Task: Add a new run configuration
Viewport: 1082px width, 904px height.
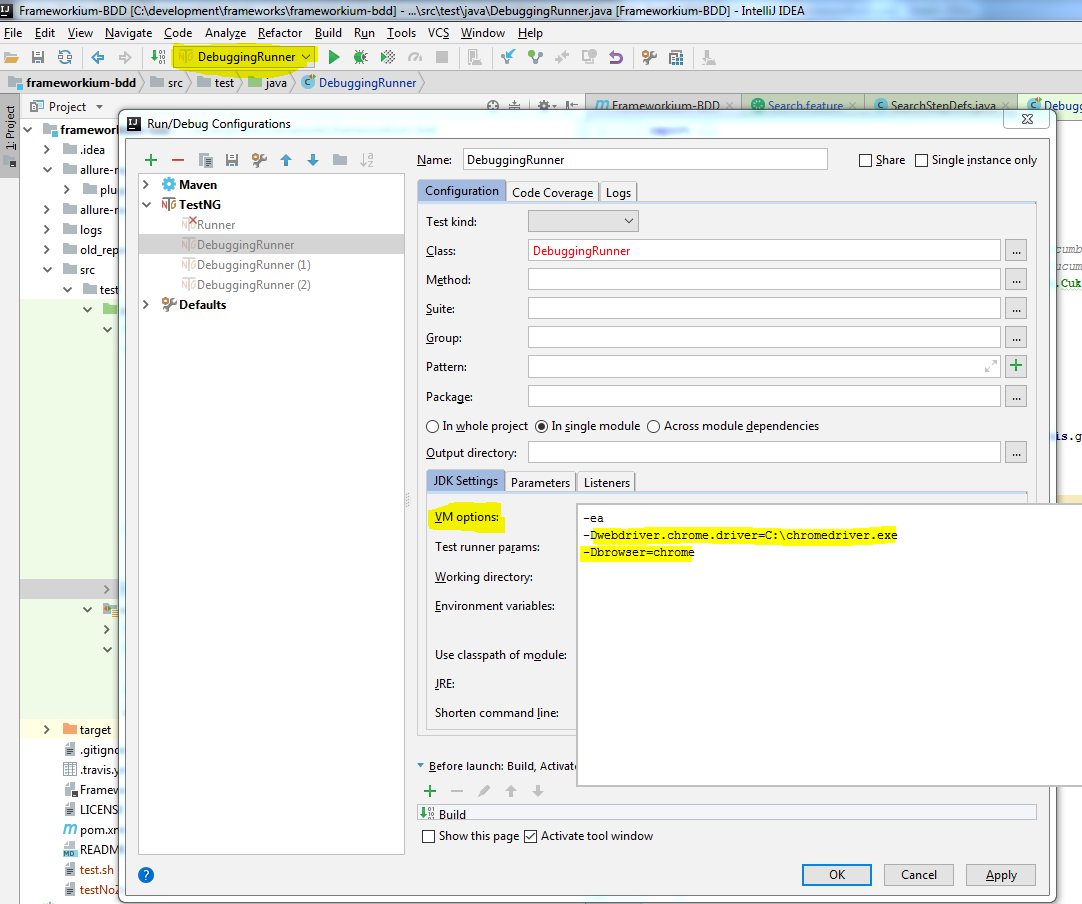Action: [x=150, y=160]
